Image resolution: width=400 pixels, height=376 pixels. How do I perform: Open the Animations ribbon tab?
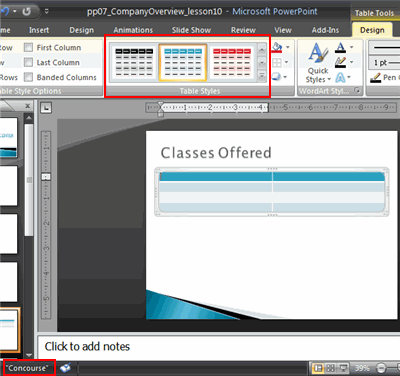pyautogui.click(x=133, y=30)
